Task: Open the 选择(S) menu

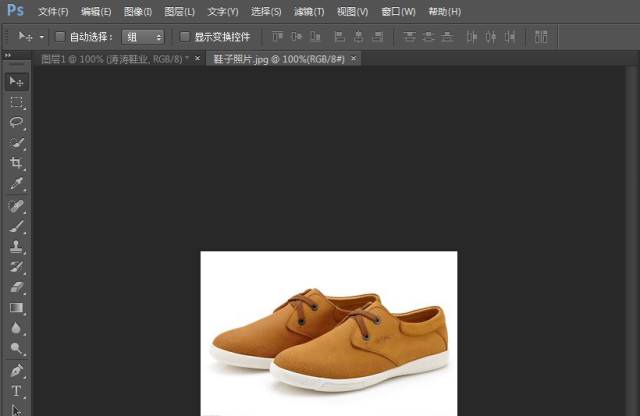Action: pos(266,11)
